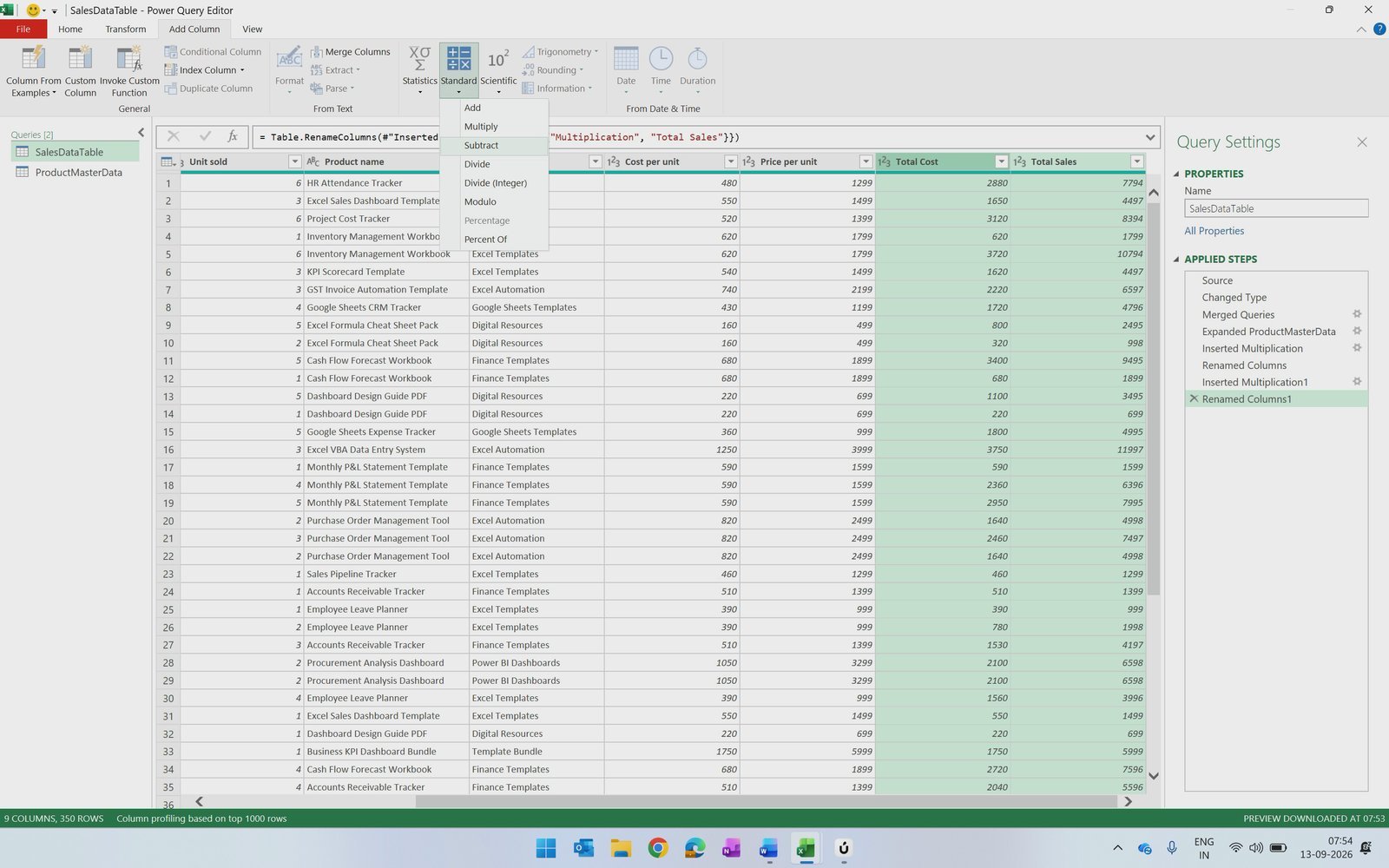Open the Scientific operations menu

(x=498, y=71)
